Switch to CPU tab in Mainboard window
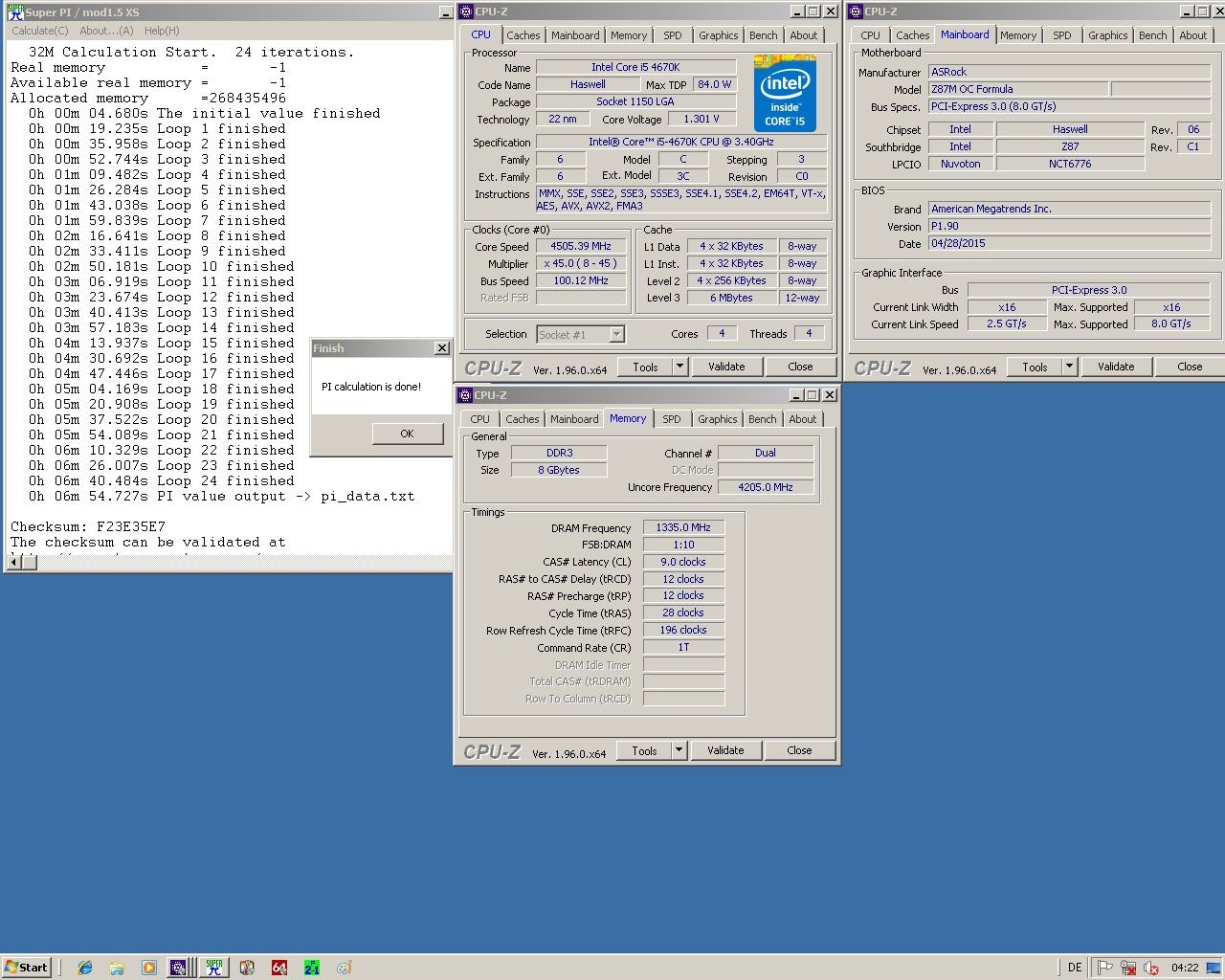The width and height of the screenshot is (1225, 980). click(x=870, y=35)
